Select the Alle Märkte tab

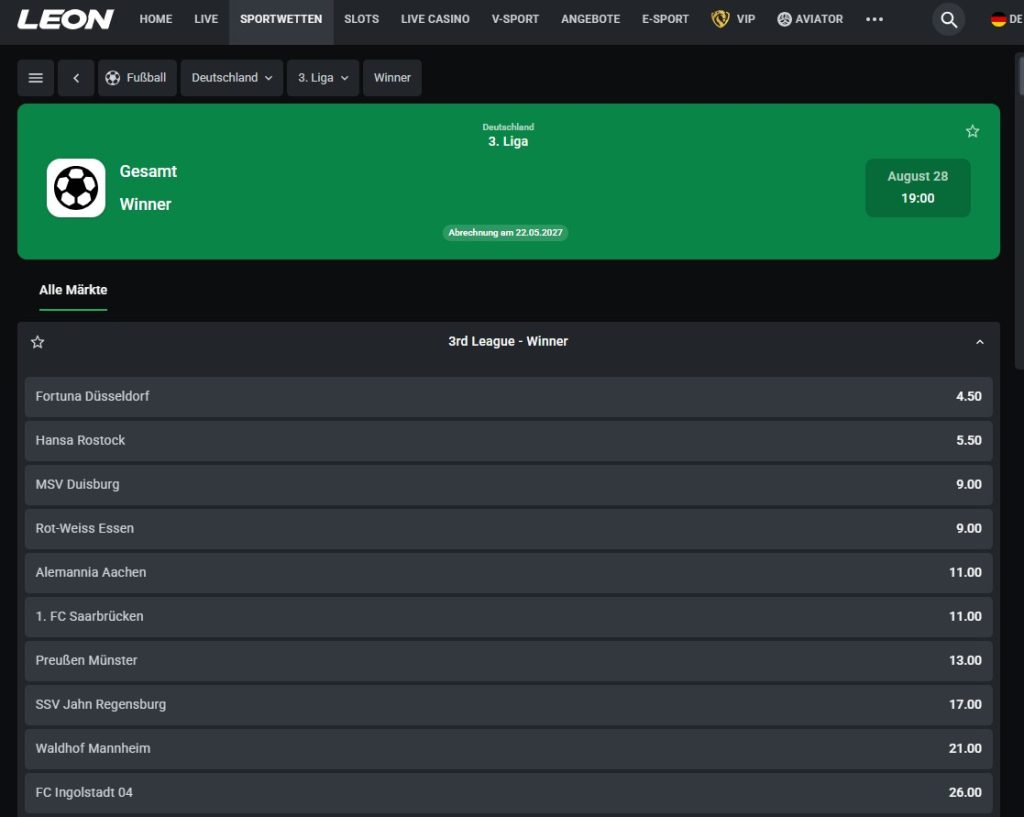(73, 290)
